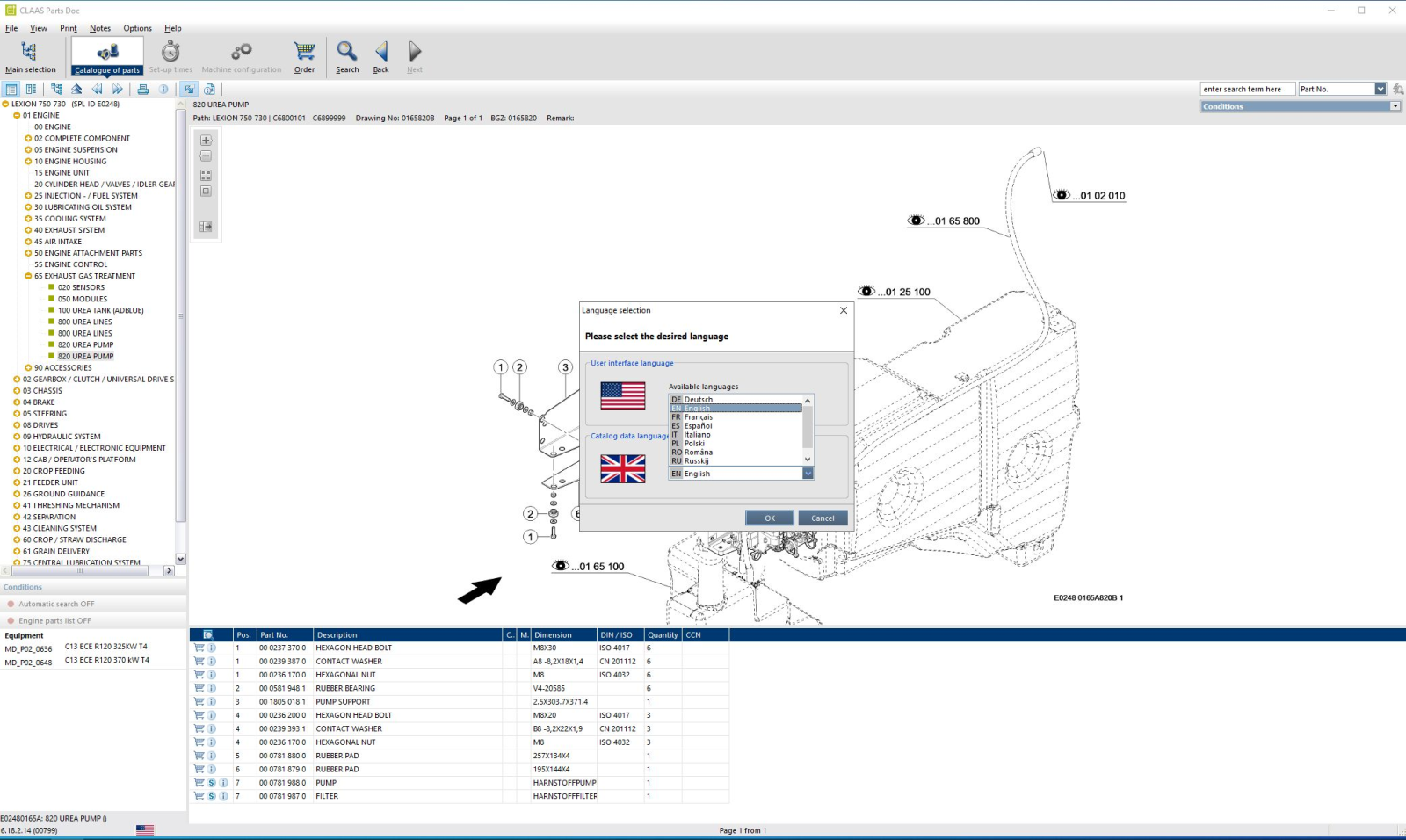This screenshot has width=1406, height=840.
Task: Add HEXAGON HEAD BOLT M8X30 to cart
Action: 199,648
